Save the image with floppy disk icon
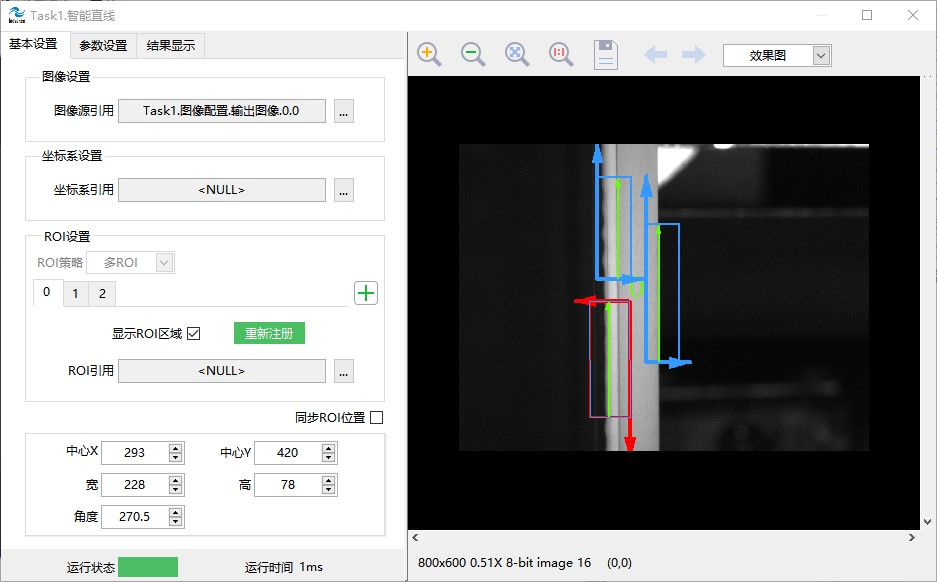Image resolution: width=937 pixels, height=582 pixels. tap(605, 55)
